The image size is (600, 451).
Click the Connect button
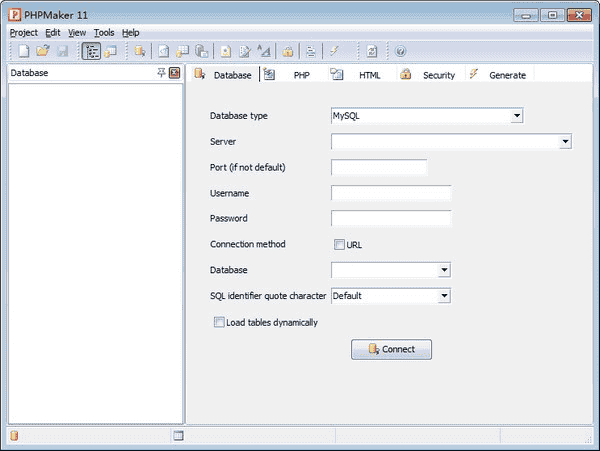pos(391,349)
